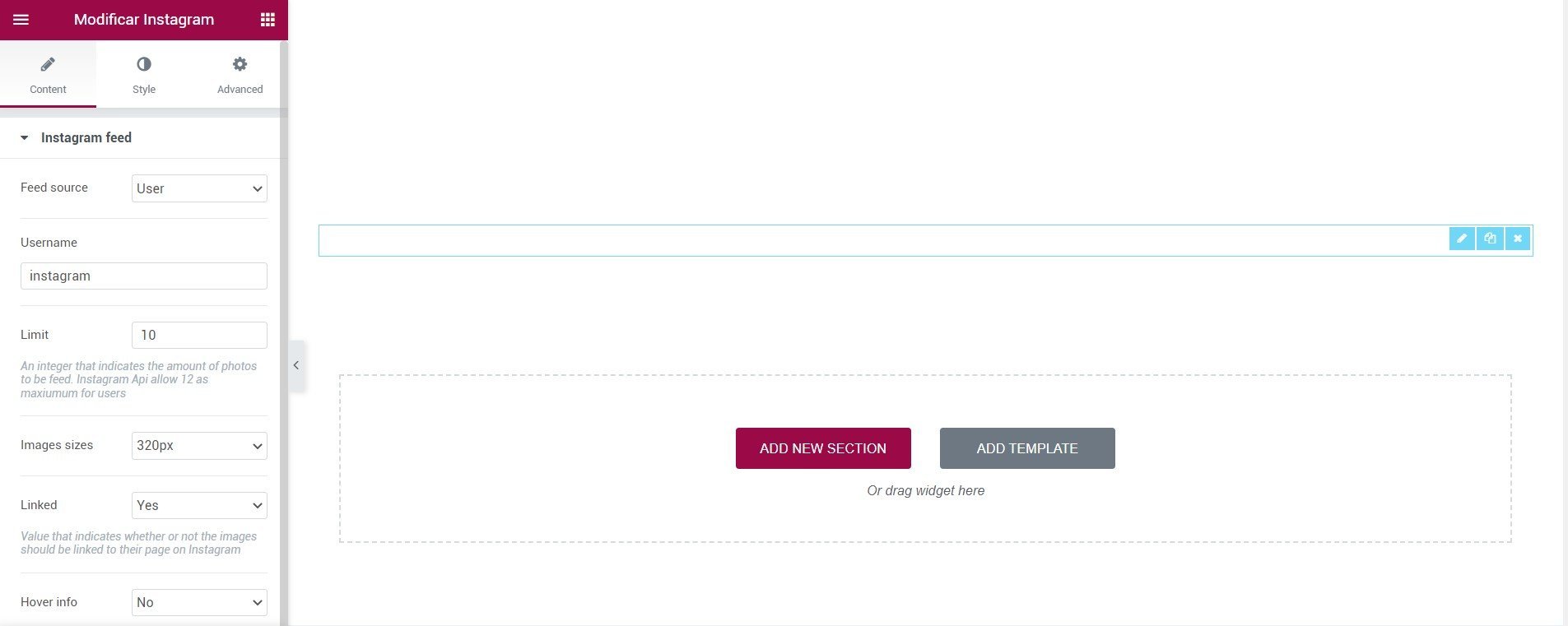Duplicate the widget with the copy icon
The image size is (1568, 626).
(1490, 239)
